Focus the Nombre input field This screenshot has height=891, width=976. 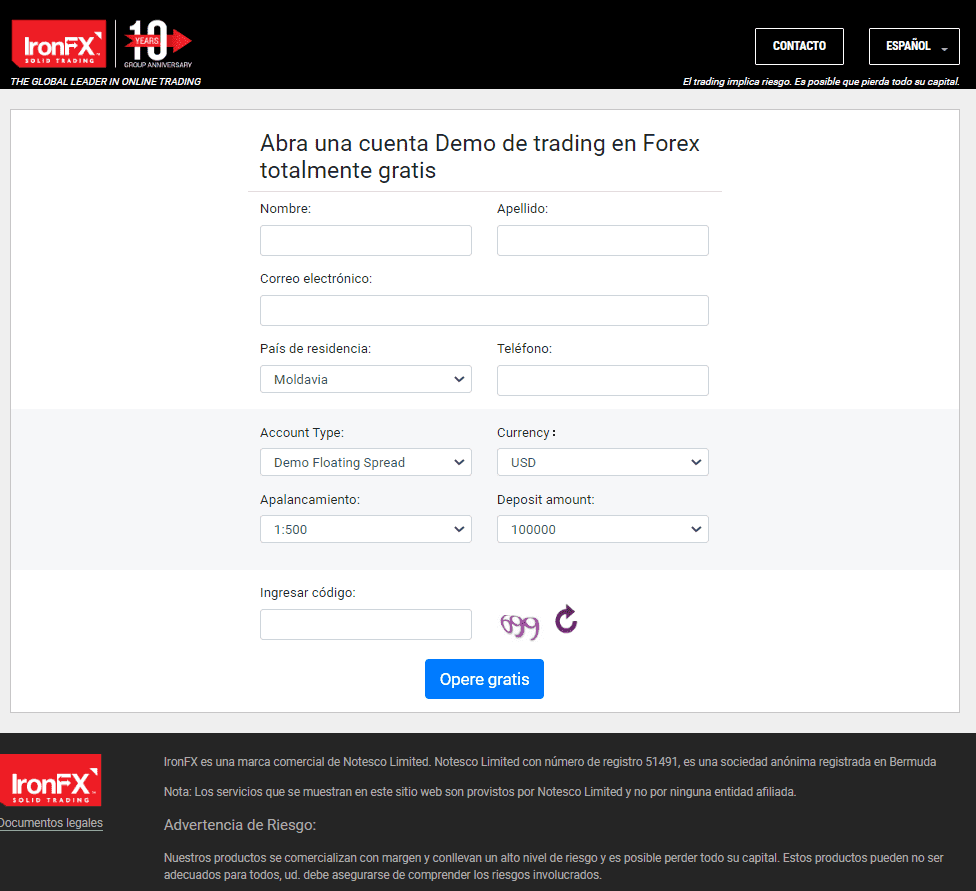(365, 240)
